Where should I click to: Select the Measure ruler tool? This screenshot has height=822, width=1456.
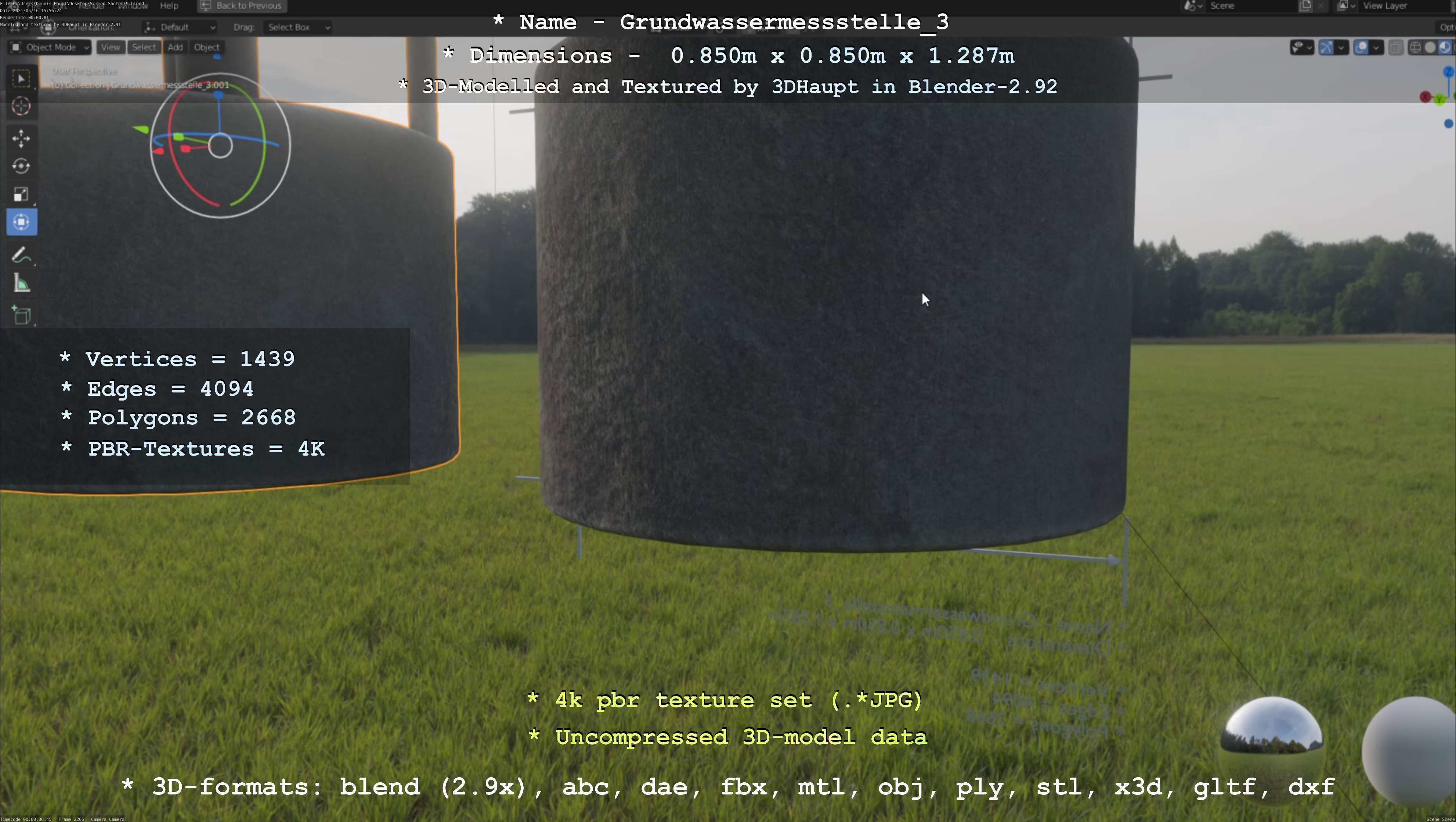coord(21,283)
